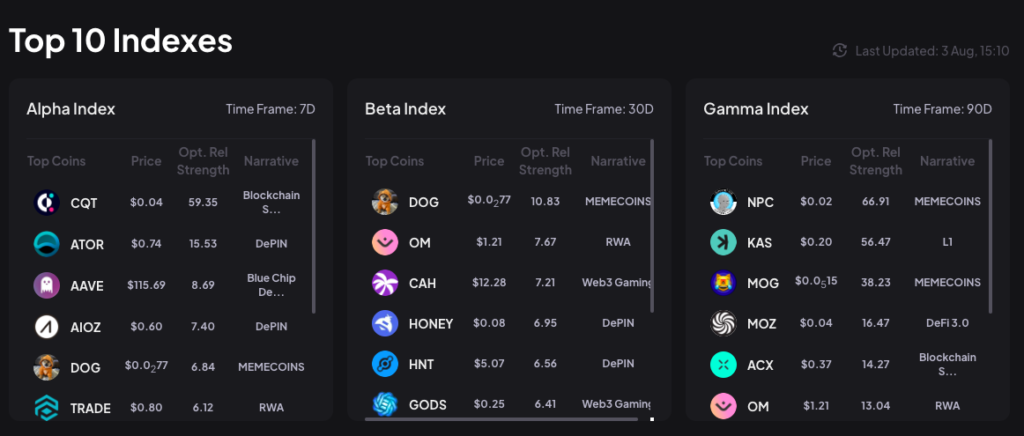Sort Alpha Index by Price column header
Image resolution: width=1024 pixels, height=436 pixels.
point(146,161)
